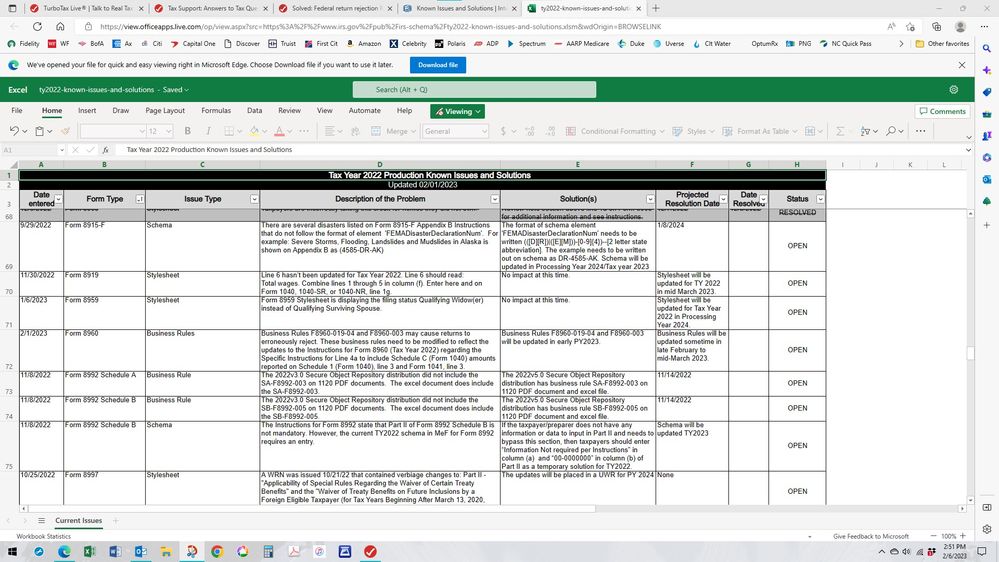Image resolution: width=999 pixels, height=562 pixels.
Task: Click the Search (Alt + Q) box
Action: pos(475,90)
